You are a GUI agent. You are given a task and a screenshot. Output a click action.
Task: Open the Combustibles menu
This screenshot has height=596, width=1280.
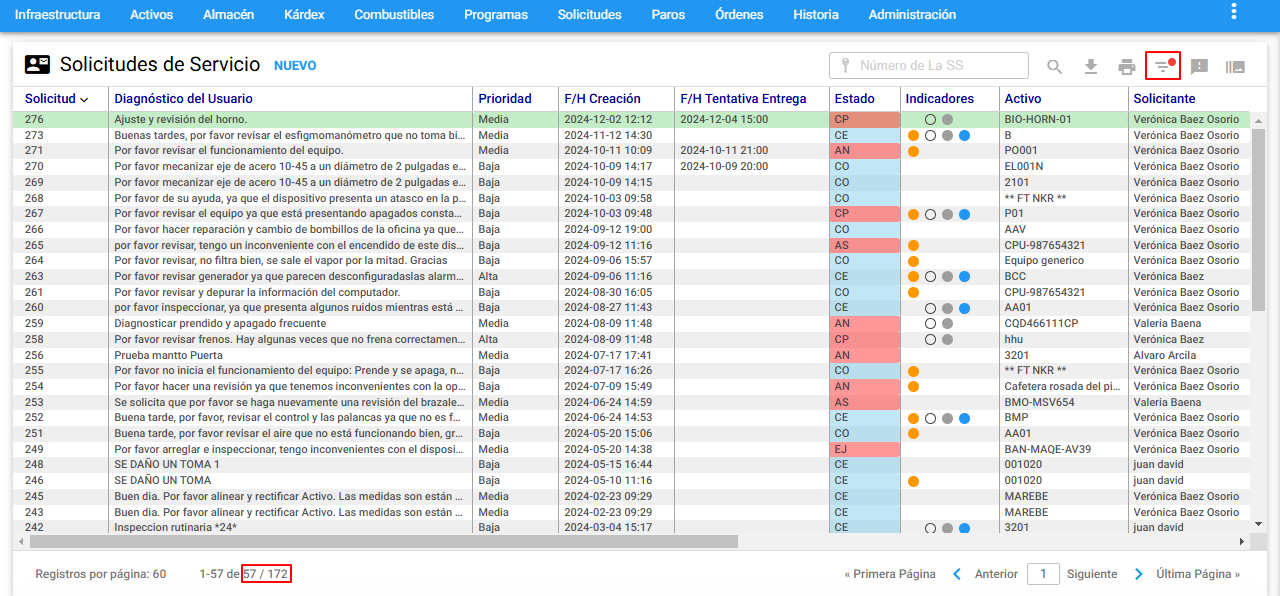pyautogui.click(x=394, y=15)
